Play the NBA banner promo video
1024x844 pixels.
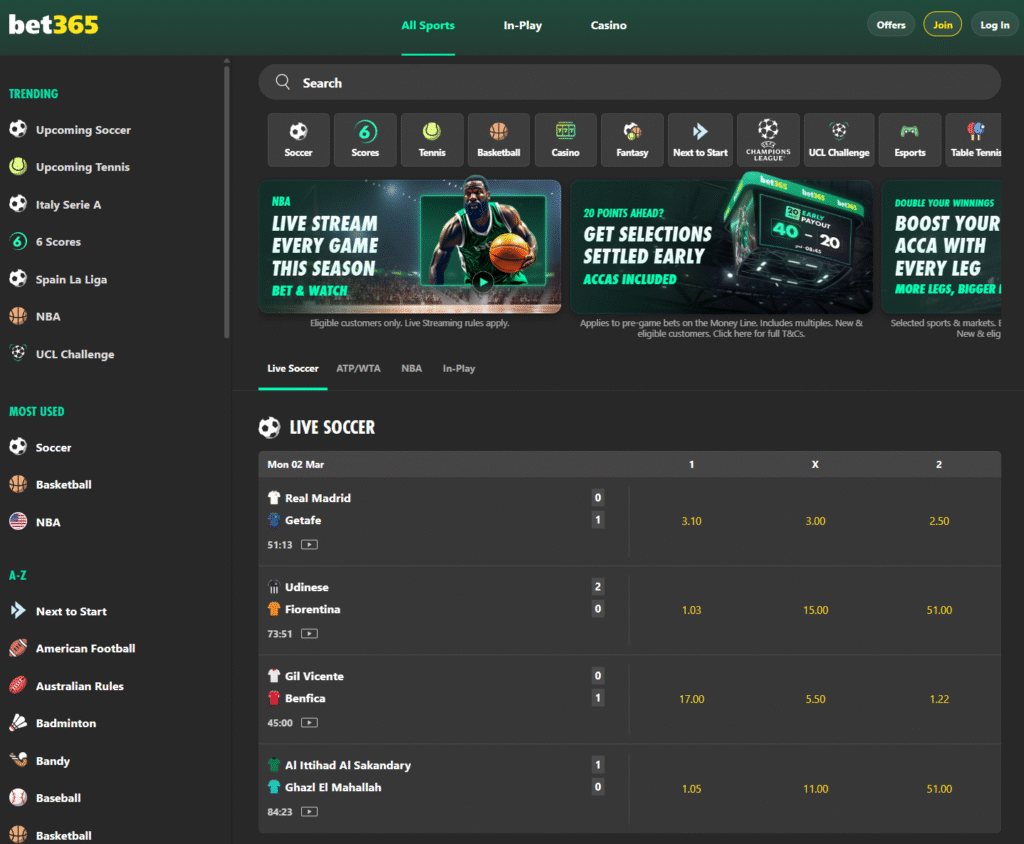485,282
